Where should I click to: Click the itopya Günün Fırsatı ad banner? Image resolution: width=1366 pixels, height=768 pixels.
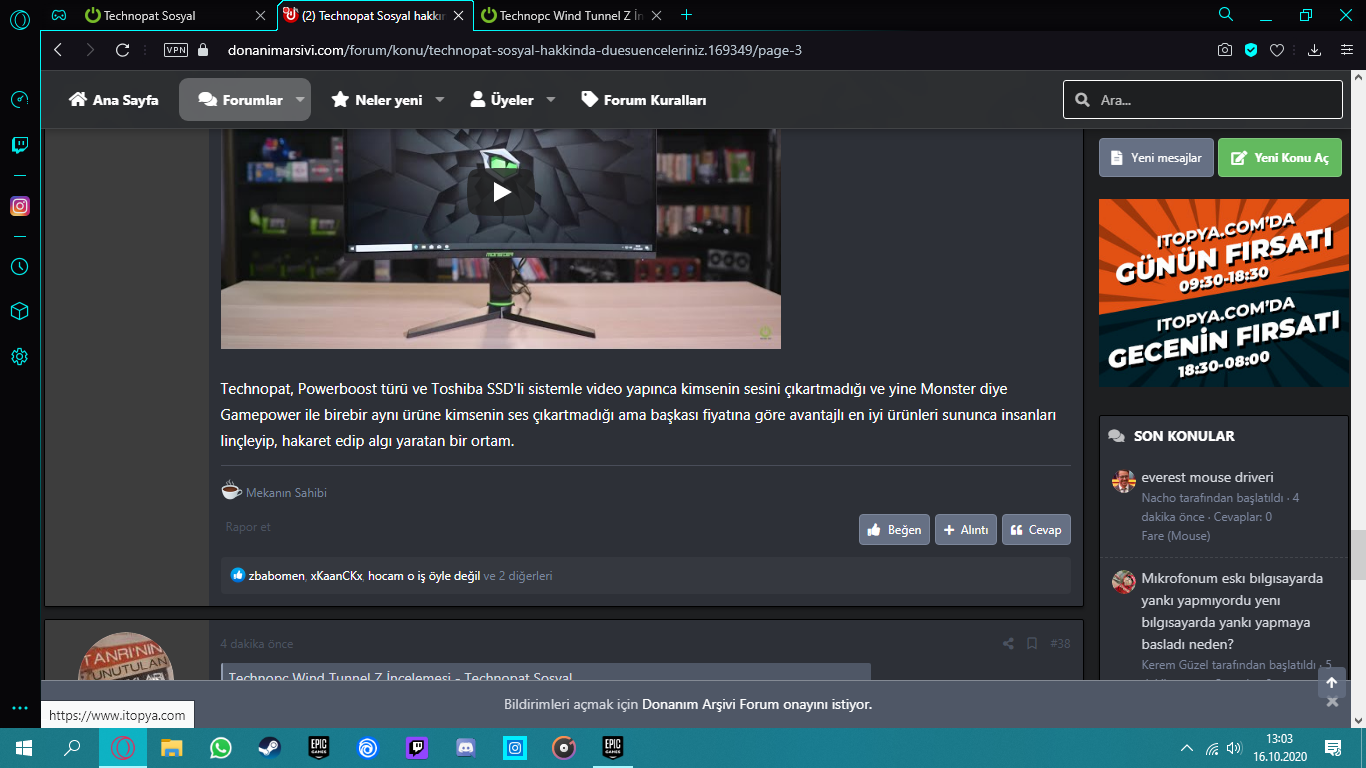tap(1223, 293)
